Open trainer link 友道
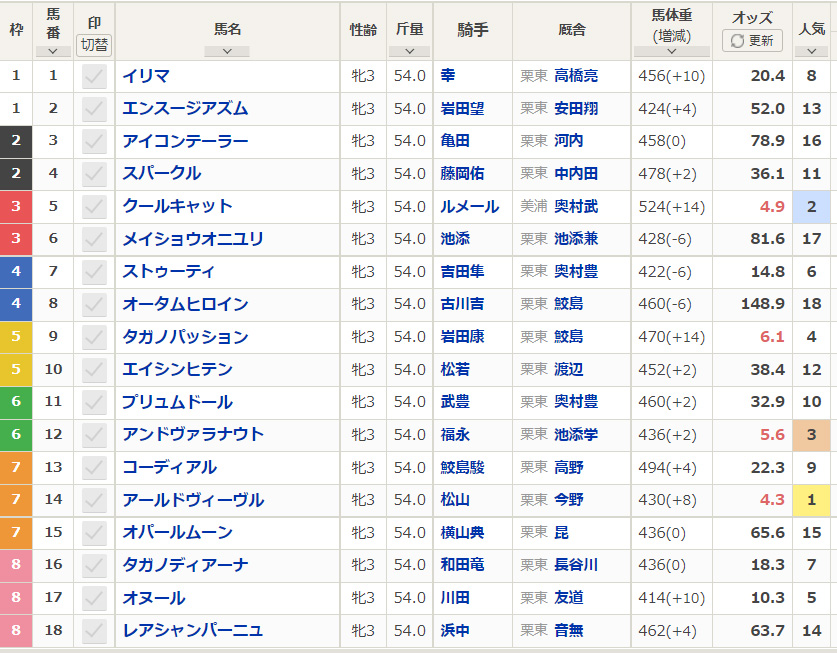The height and width of the screenshot is (653, 837). coord(568,597)
